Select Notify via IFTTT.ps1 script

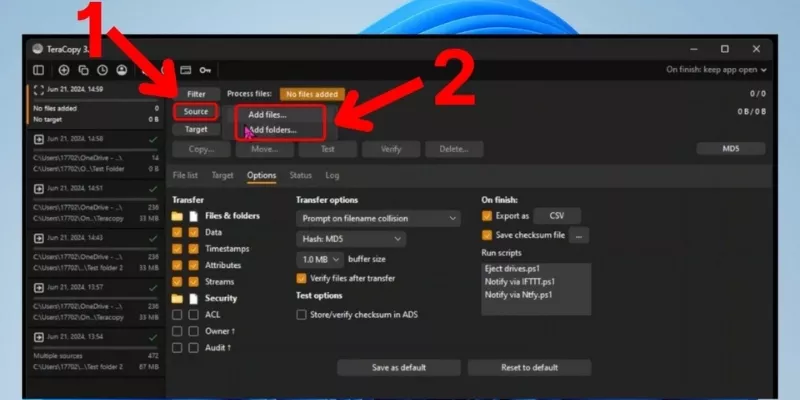[x=520, y=282]
